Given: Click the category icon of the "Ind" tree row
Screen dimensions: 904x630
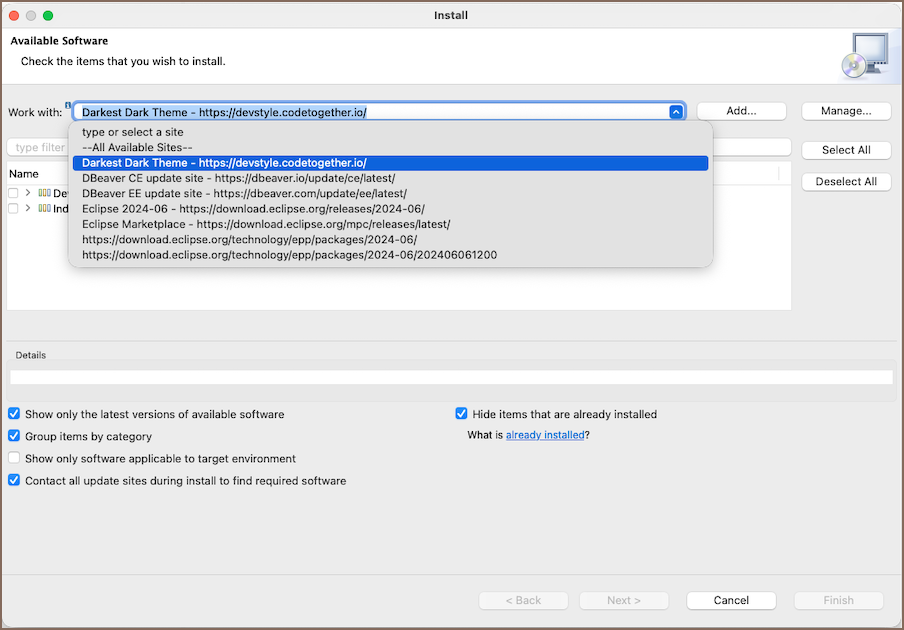Looking at the screenshot, I should pyautogui.click(x=44, y=209).
